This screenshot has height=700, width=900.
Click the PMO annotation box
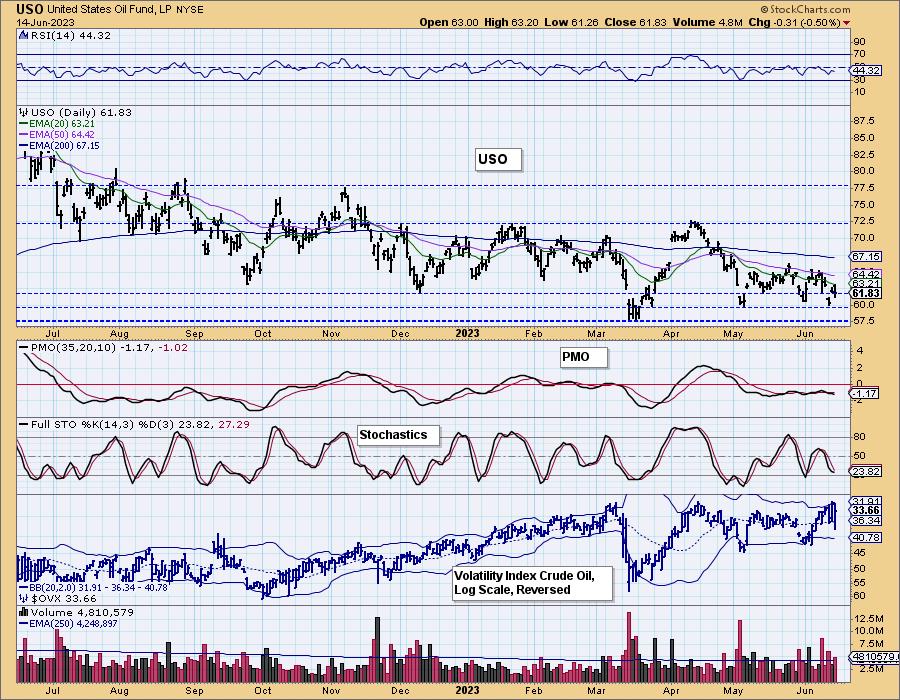coord(583,357)
